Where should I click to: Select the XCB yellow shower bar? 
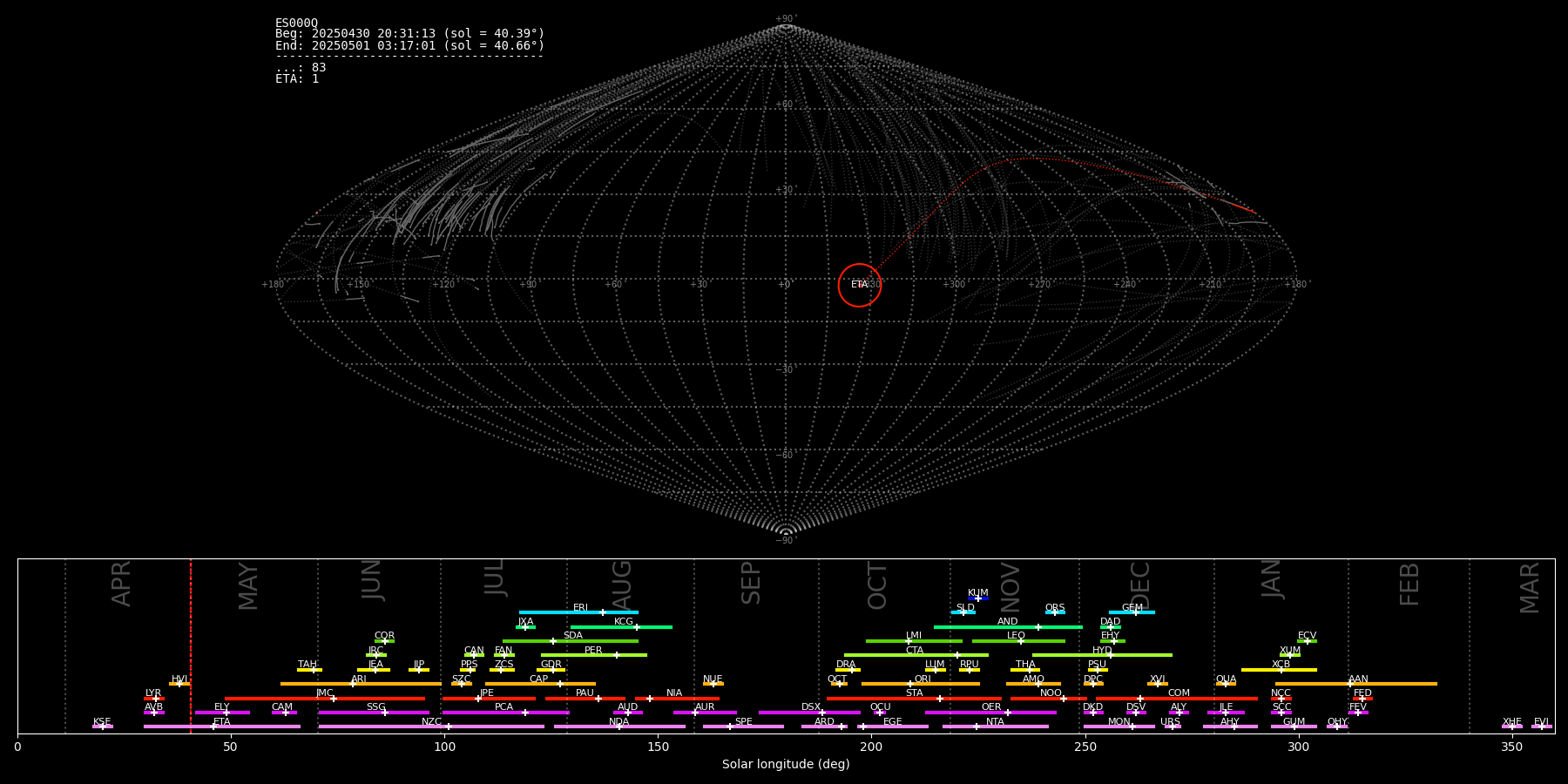click(1279, 670)
